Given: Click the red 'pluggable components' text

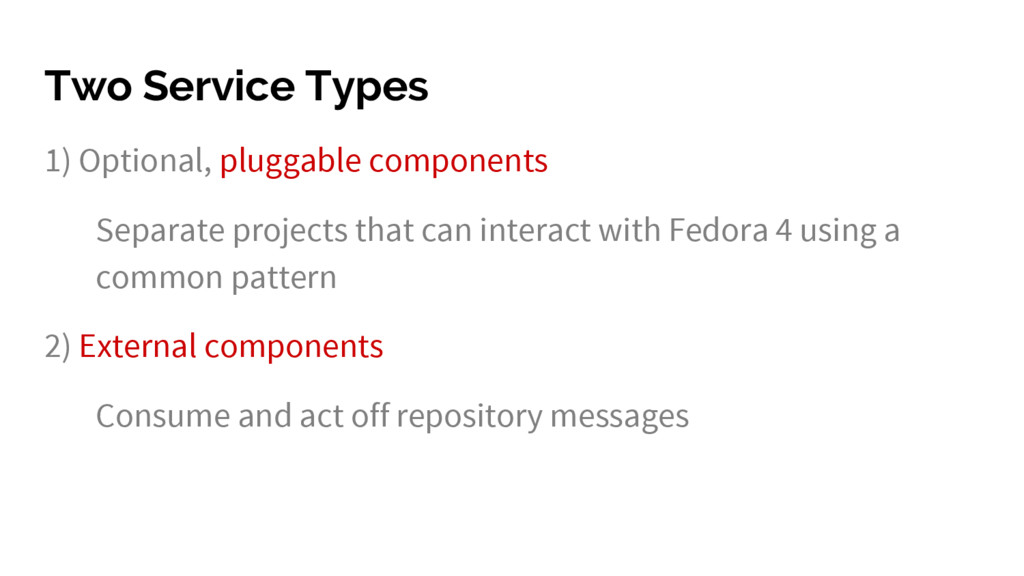Looking at the screenshot, I should [383, 161].
